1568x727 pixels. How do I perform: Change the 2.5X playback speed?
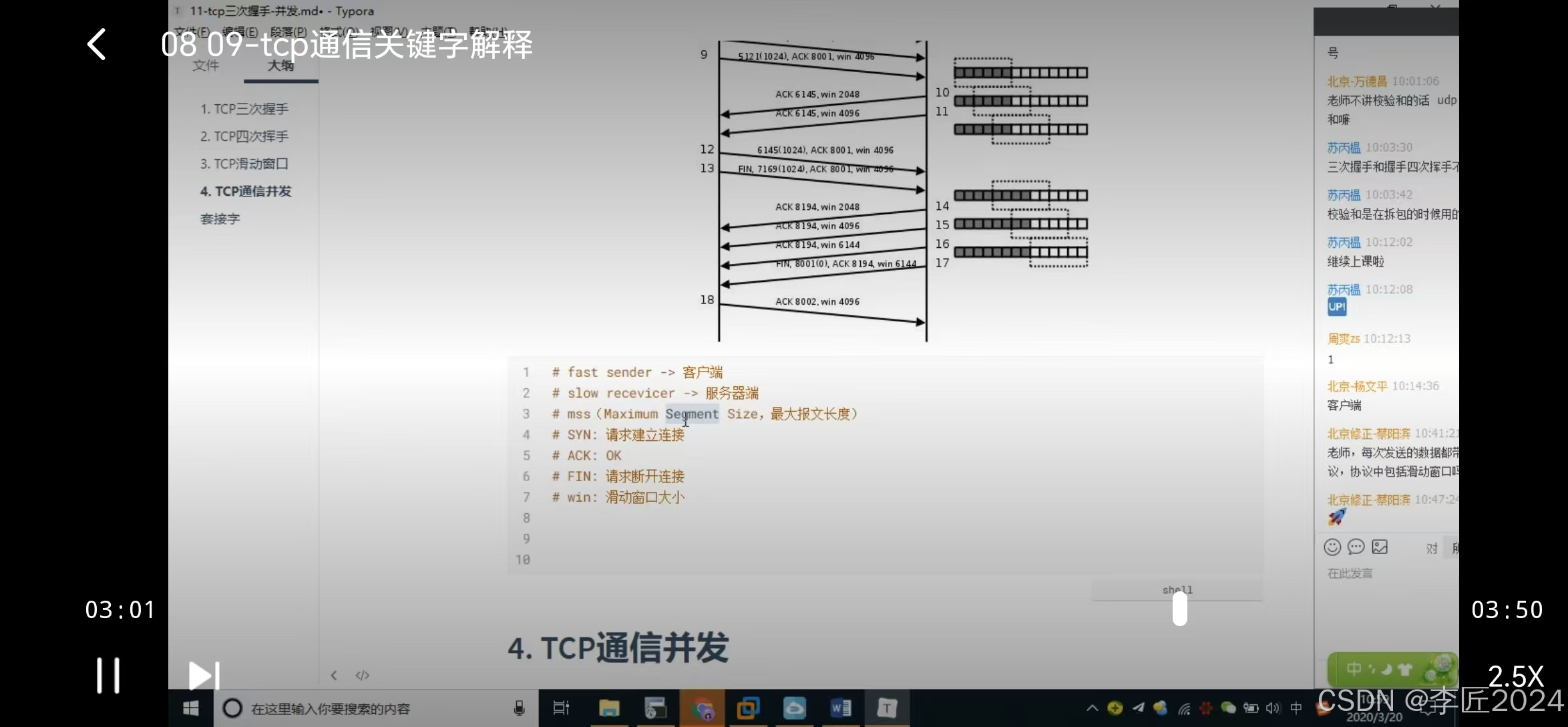(x=1515, y=677)
